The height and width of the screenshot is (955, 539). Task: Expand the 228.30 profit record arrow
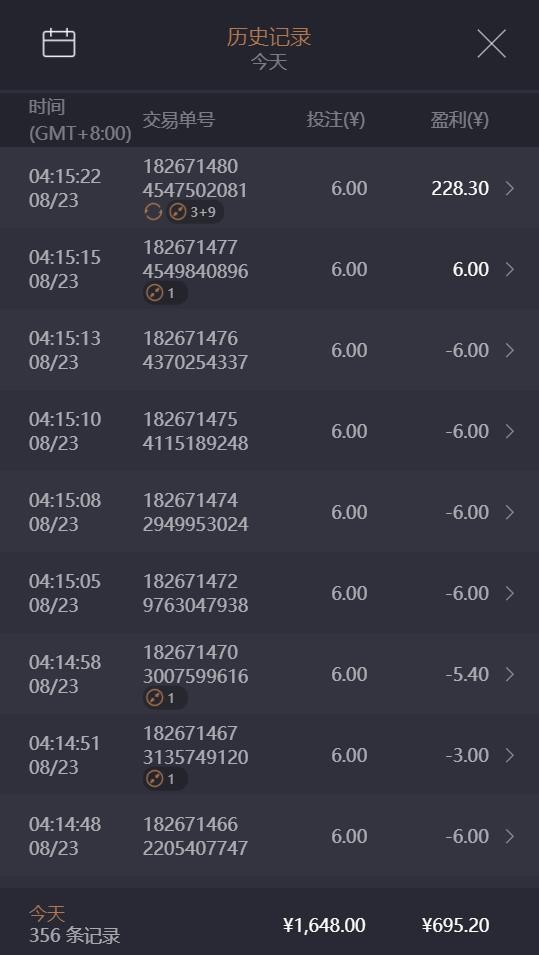click(x=510, y=189)
